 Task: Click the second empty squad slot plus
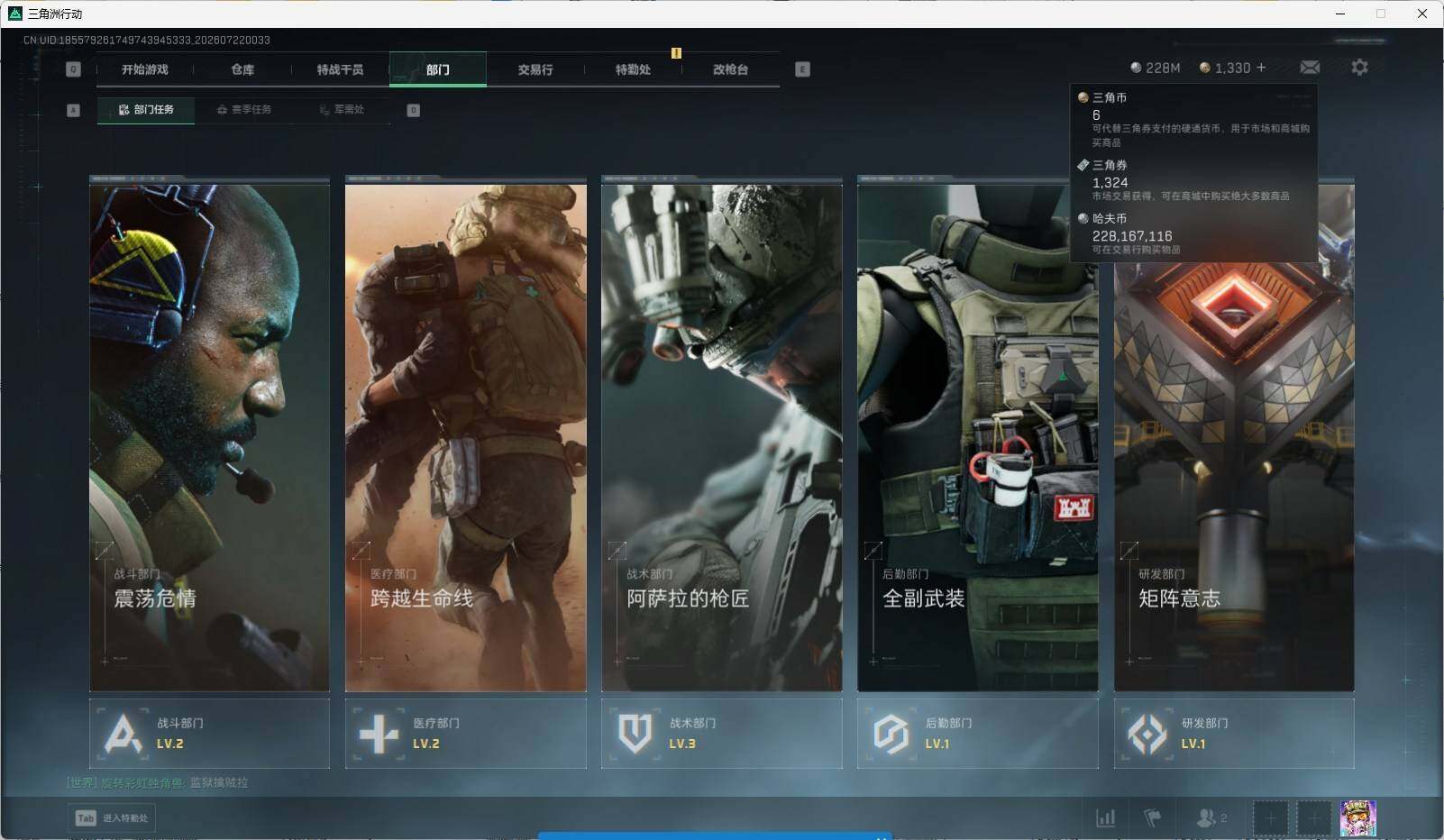[1313, 818]
